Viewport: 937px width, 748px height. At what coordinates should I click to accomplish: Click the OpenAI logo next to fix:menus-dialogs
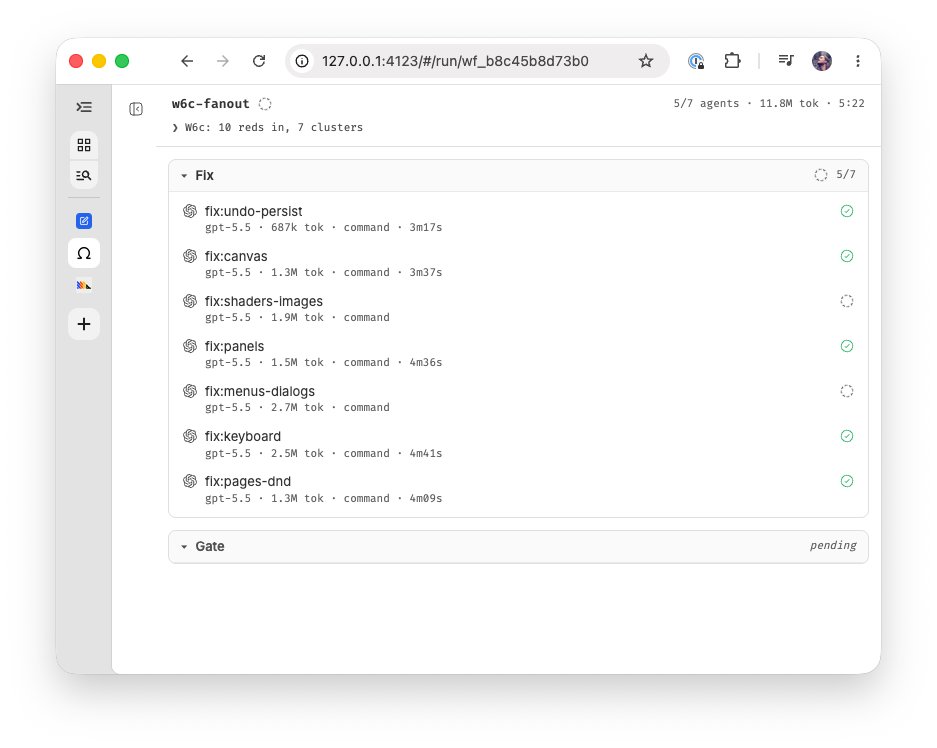click(x=190, y=391)
